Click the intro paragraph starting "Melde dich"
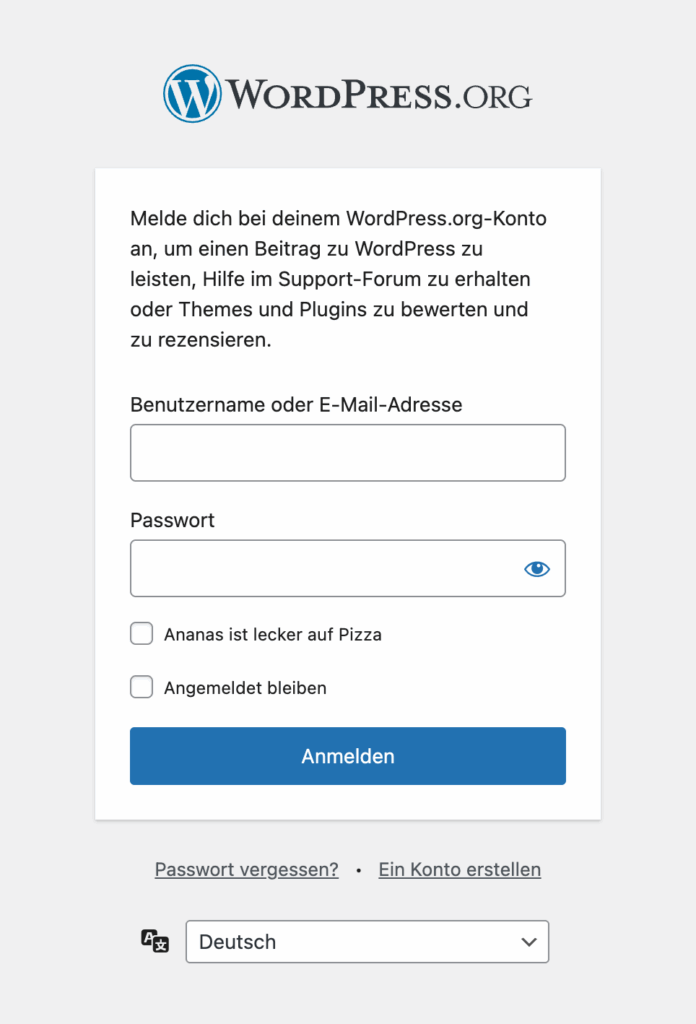This screenshot has height=1024, width=696. (338, 279)
